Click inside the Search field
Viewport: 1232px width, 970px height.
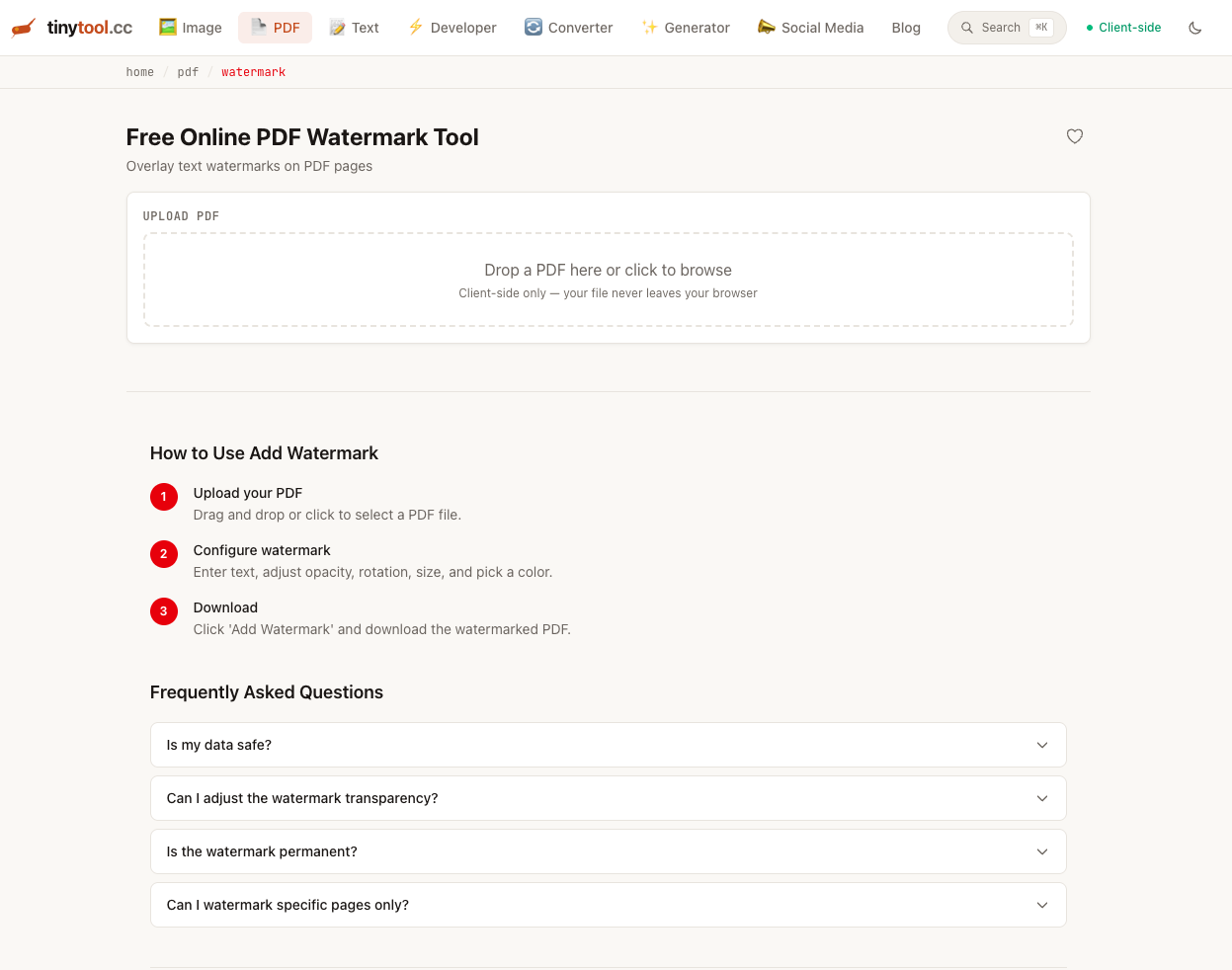(x=1003, y=27)
